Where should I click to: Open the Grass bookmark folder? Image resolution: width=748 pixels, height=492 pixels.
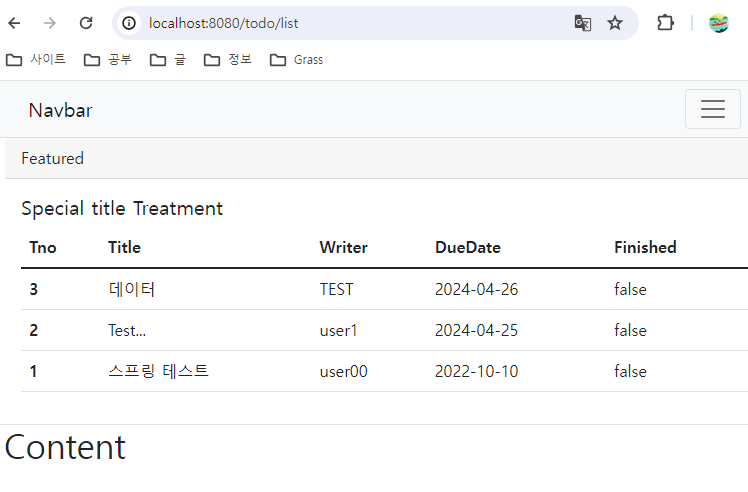pyautogui.click(x=297, y=60)
